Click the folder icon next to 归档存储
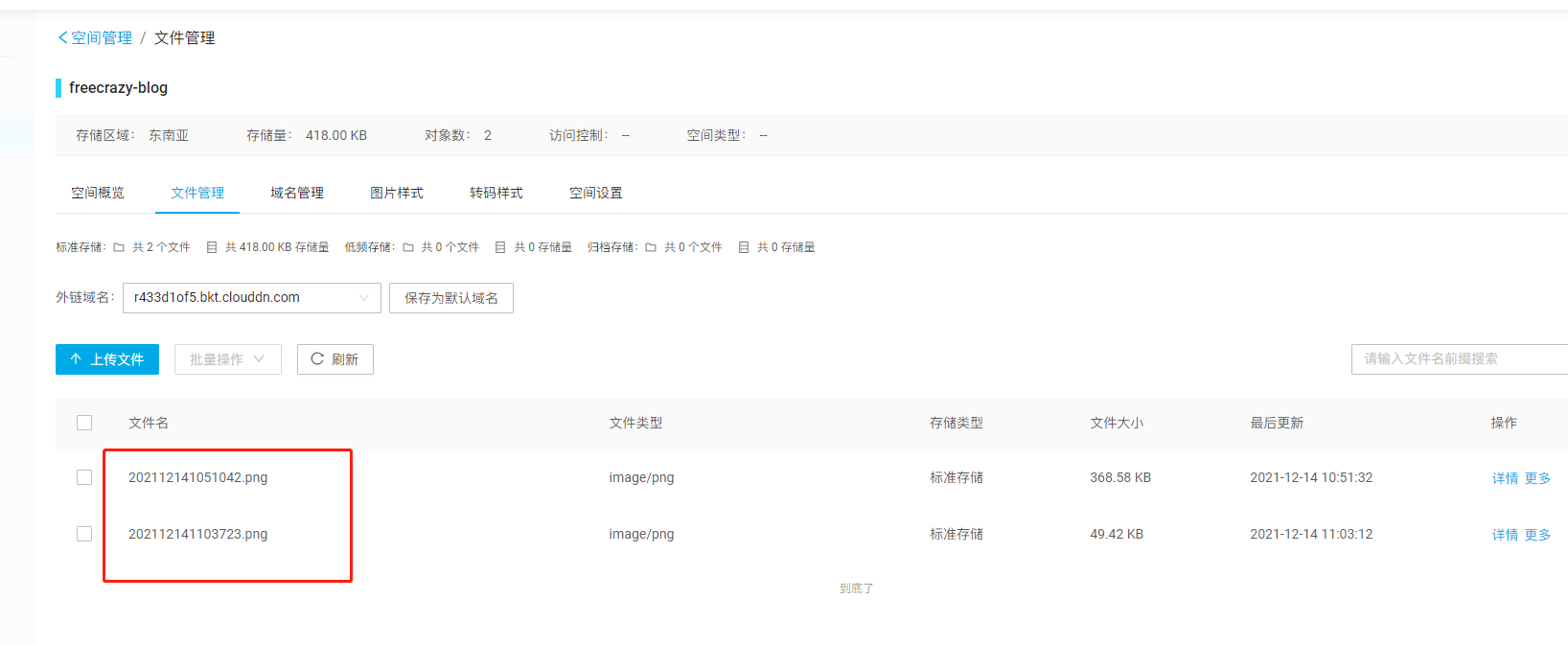1568x645 pixels. (x=651, y=247)
